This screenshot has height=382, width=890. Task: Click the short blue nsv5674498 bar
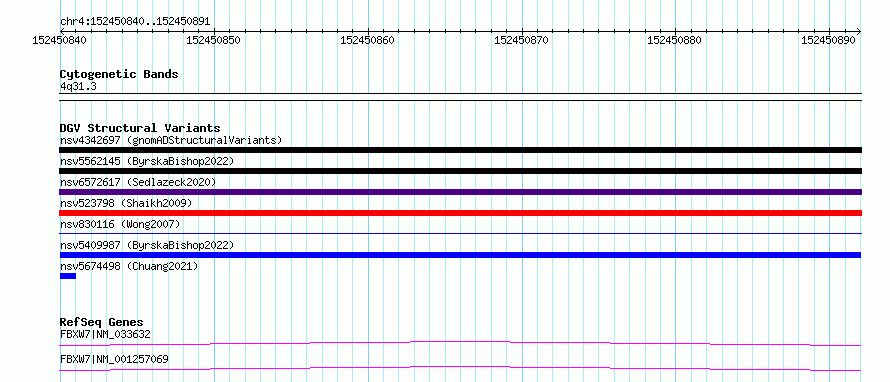tap(68, 276)
